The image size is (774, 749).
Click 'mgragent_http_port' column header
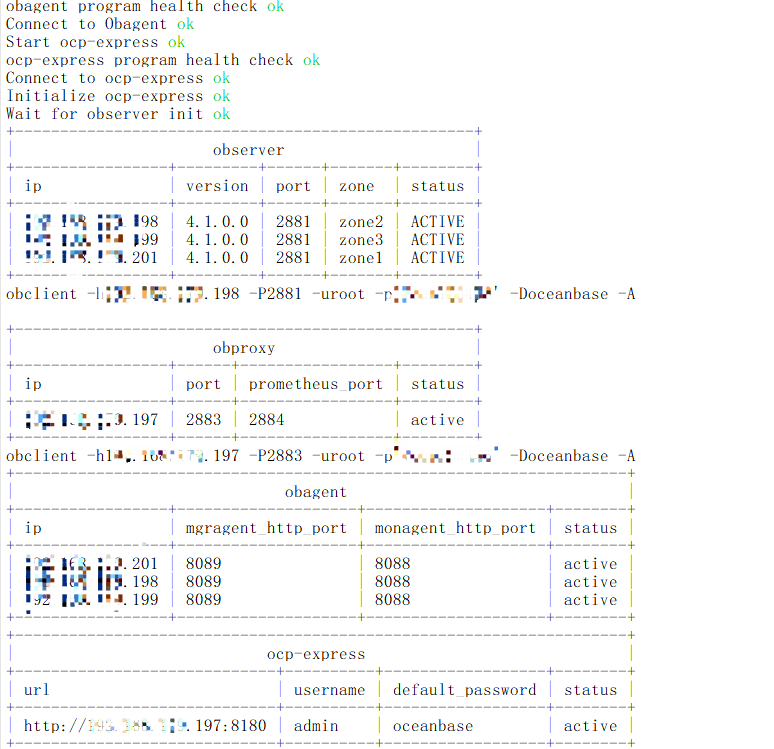(x=266, y=528)
